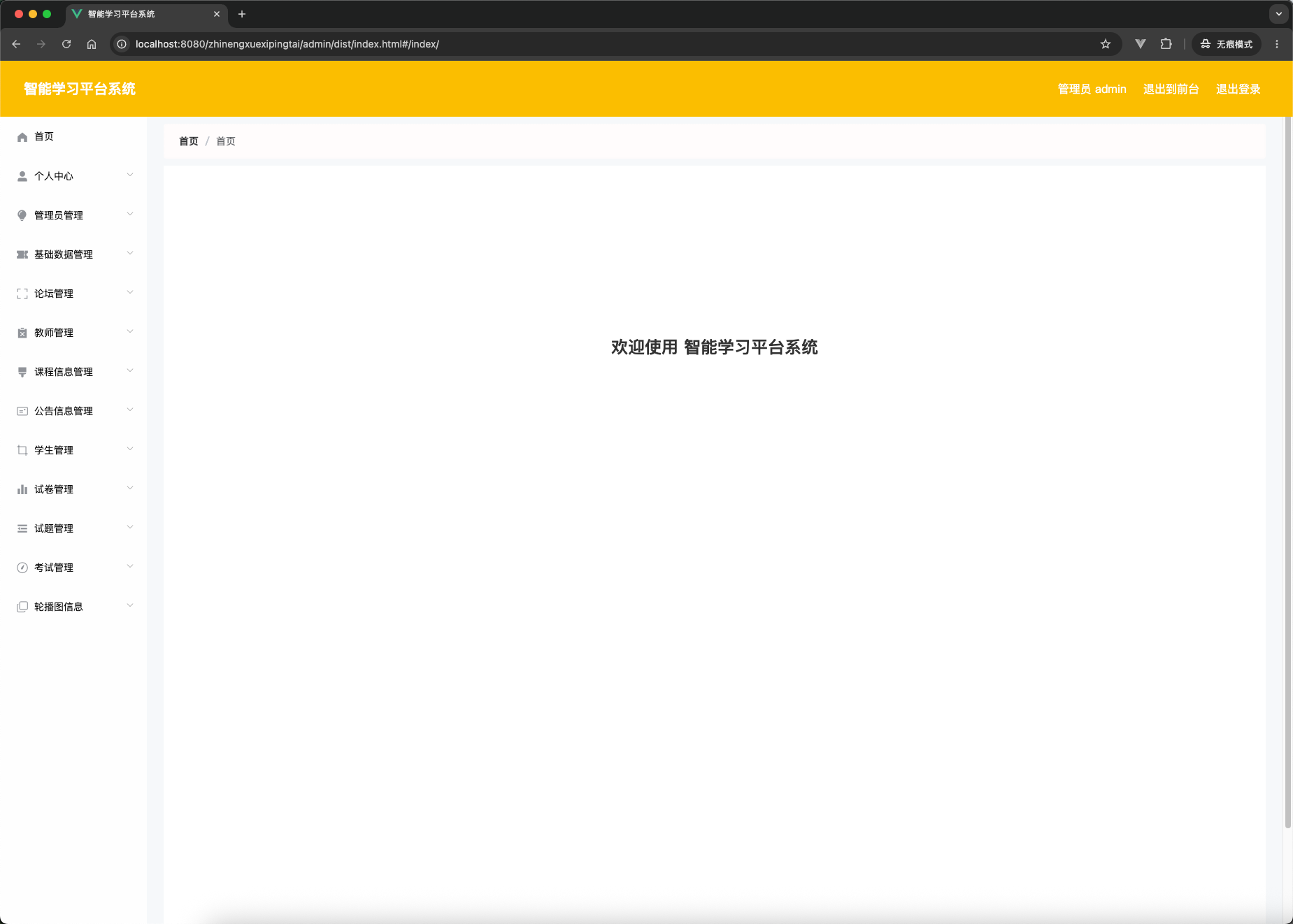The image size is (1293, 924).
Task: Expand the 管理员管理 chevron
Action: coord(130,214)
